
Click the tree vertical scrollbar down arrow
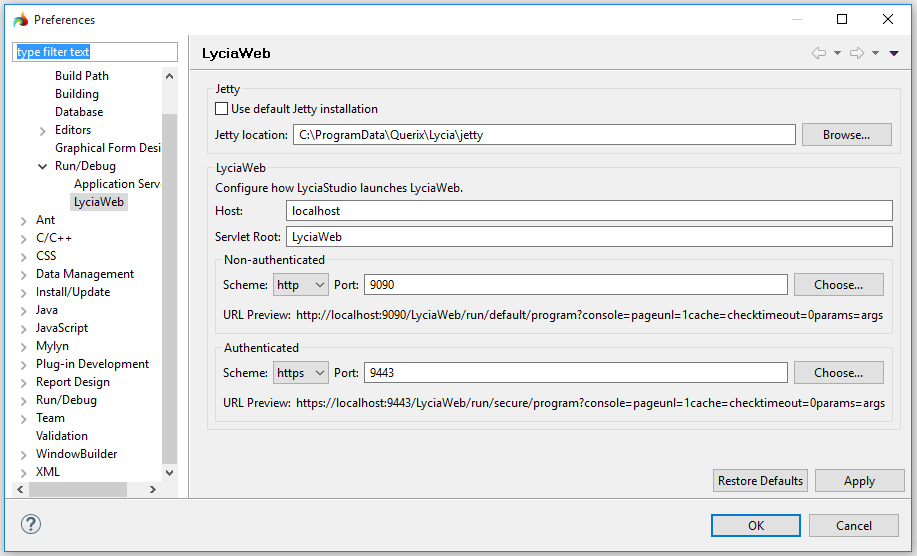[169, 472]
